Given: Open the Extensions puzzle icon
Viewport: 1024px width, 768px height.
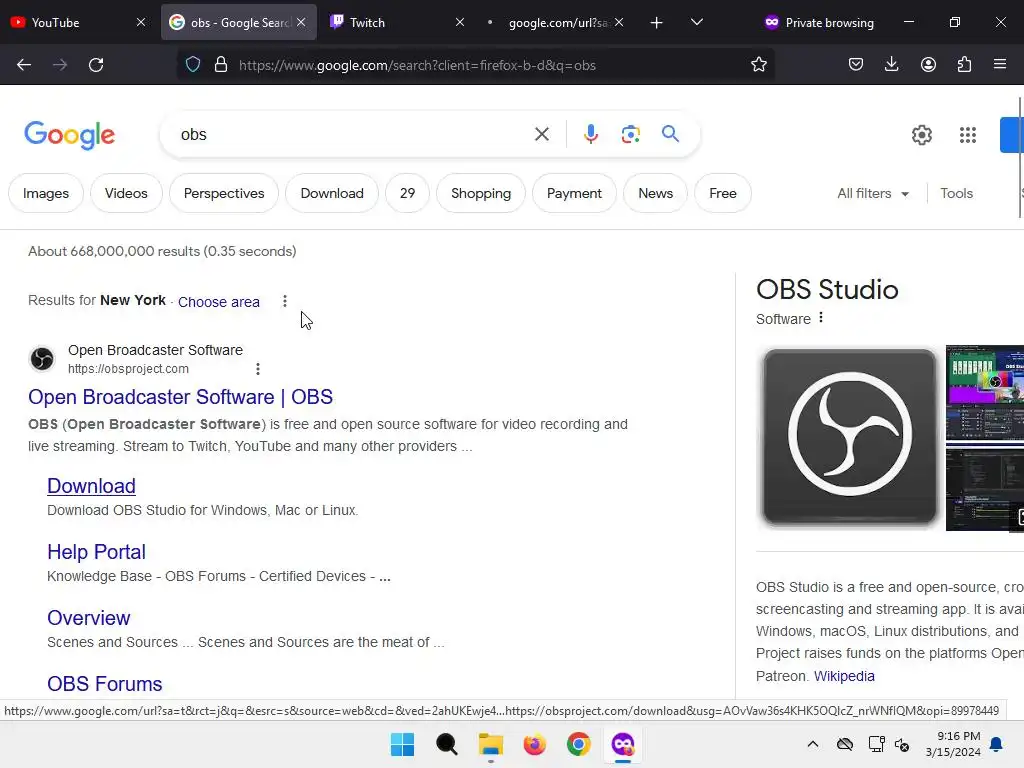Looking at the screenshot, I should click(x=964, y=65).
